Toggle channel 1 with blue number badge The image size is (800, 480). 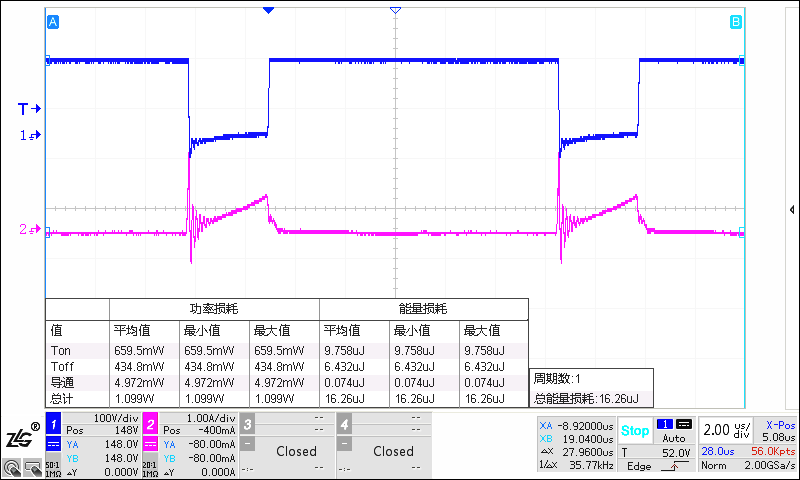pyautogui.click(x=55, y=421)
